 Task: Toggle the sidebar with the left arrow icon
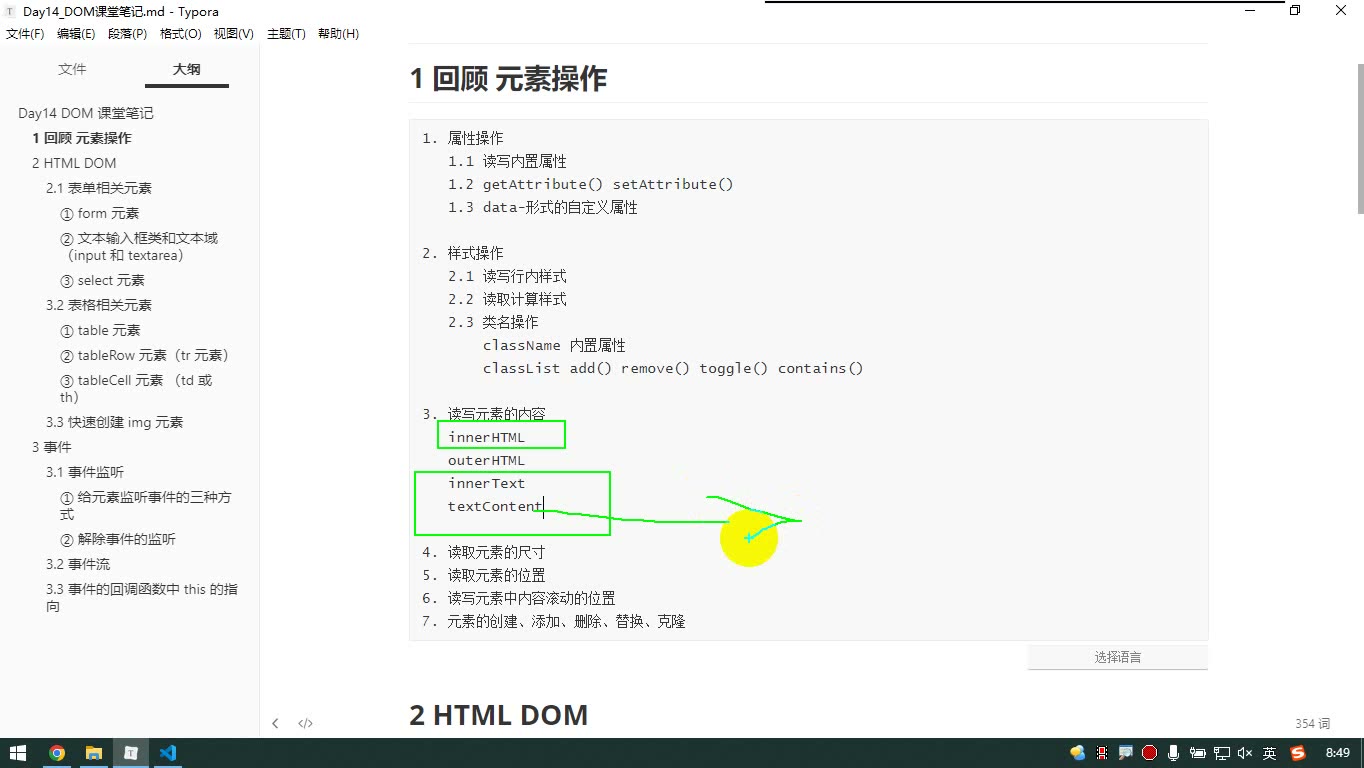point(275,723)
